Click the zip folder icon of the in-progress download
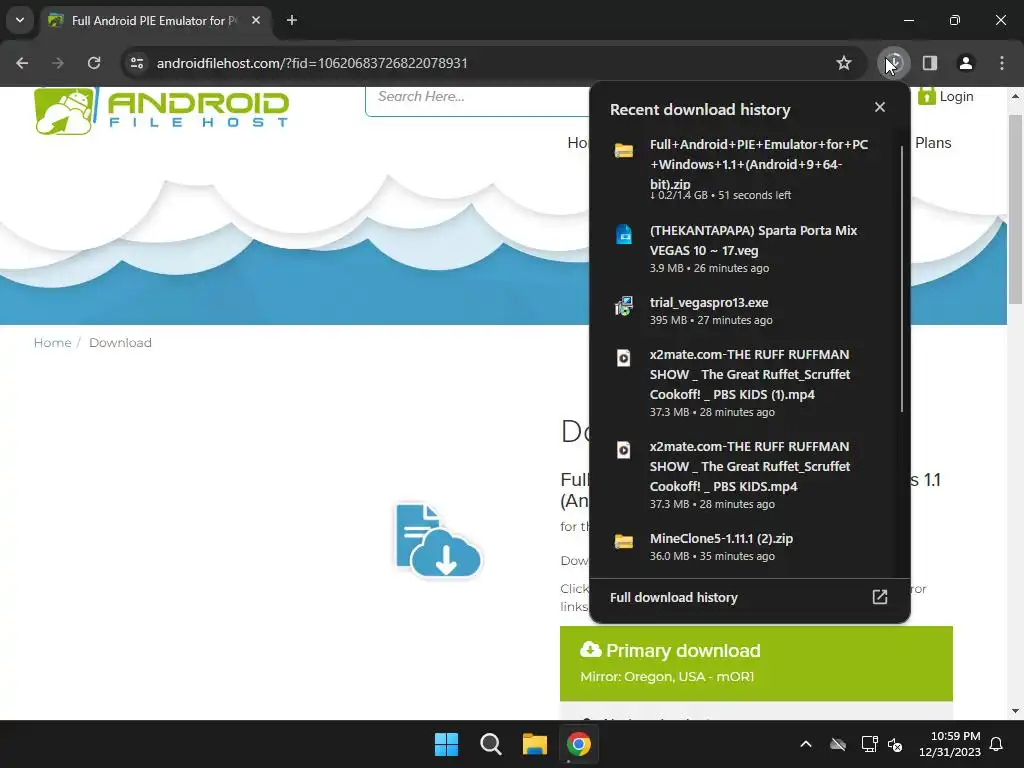1024x768 pixels. point(624,151)
